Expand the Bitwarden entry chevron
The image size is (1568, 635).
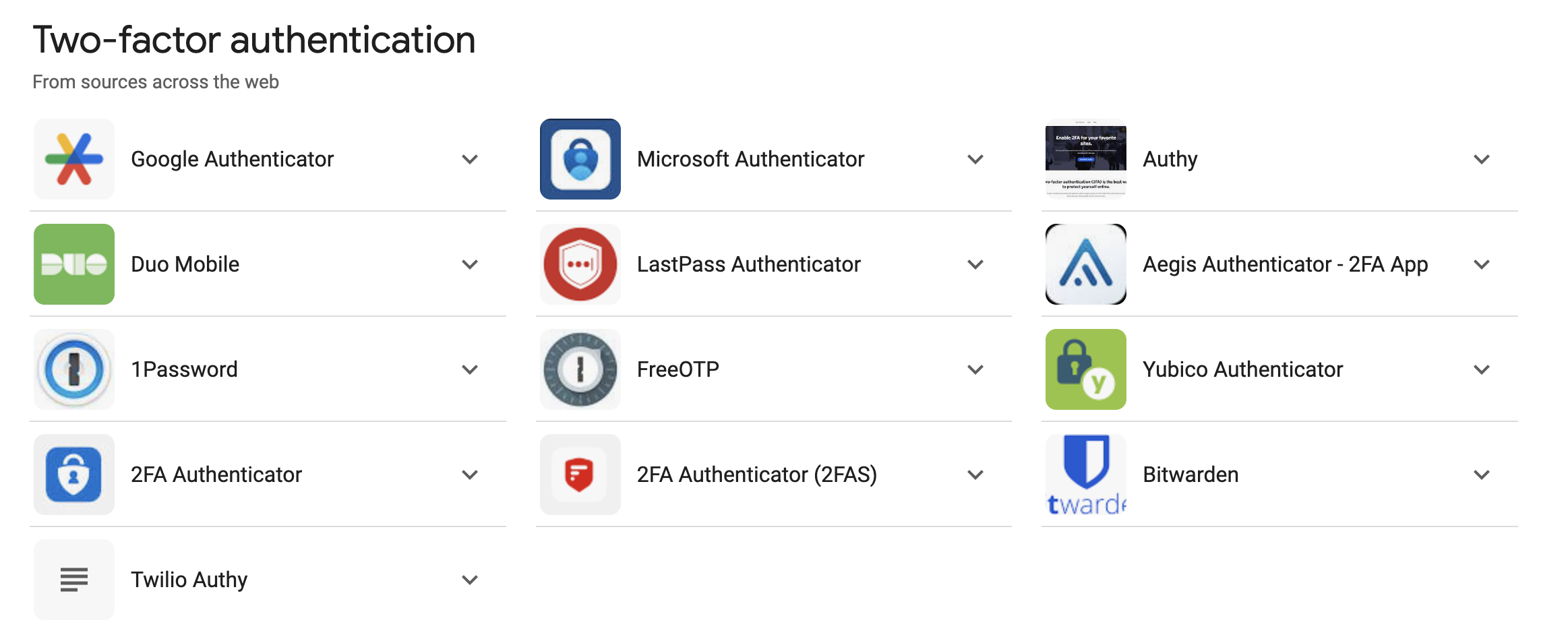click(x=1481, y=475)
